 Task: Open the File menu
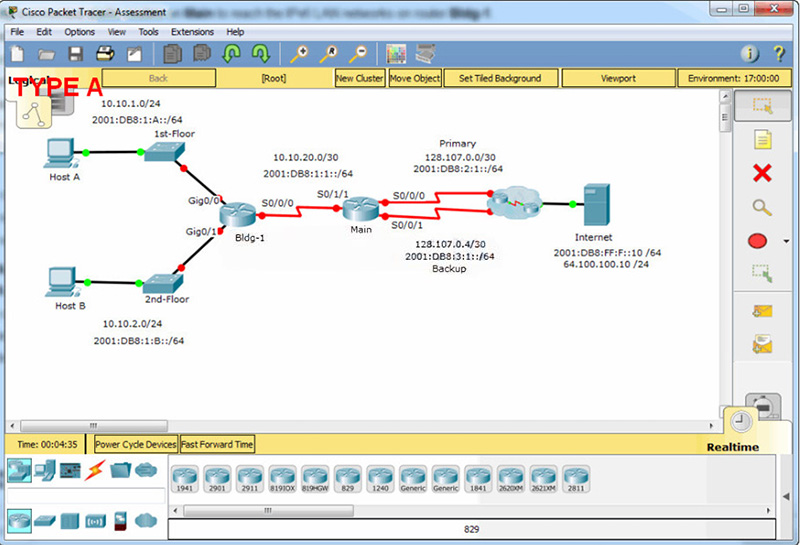(17, 32)
